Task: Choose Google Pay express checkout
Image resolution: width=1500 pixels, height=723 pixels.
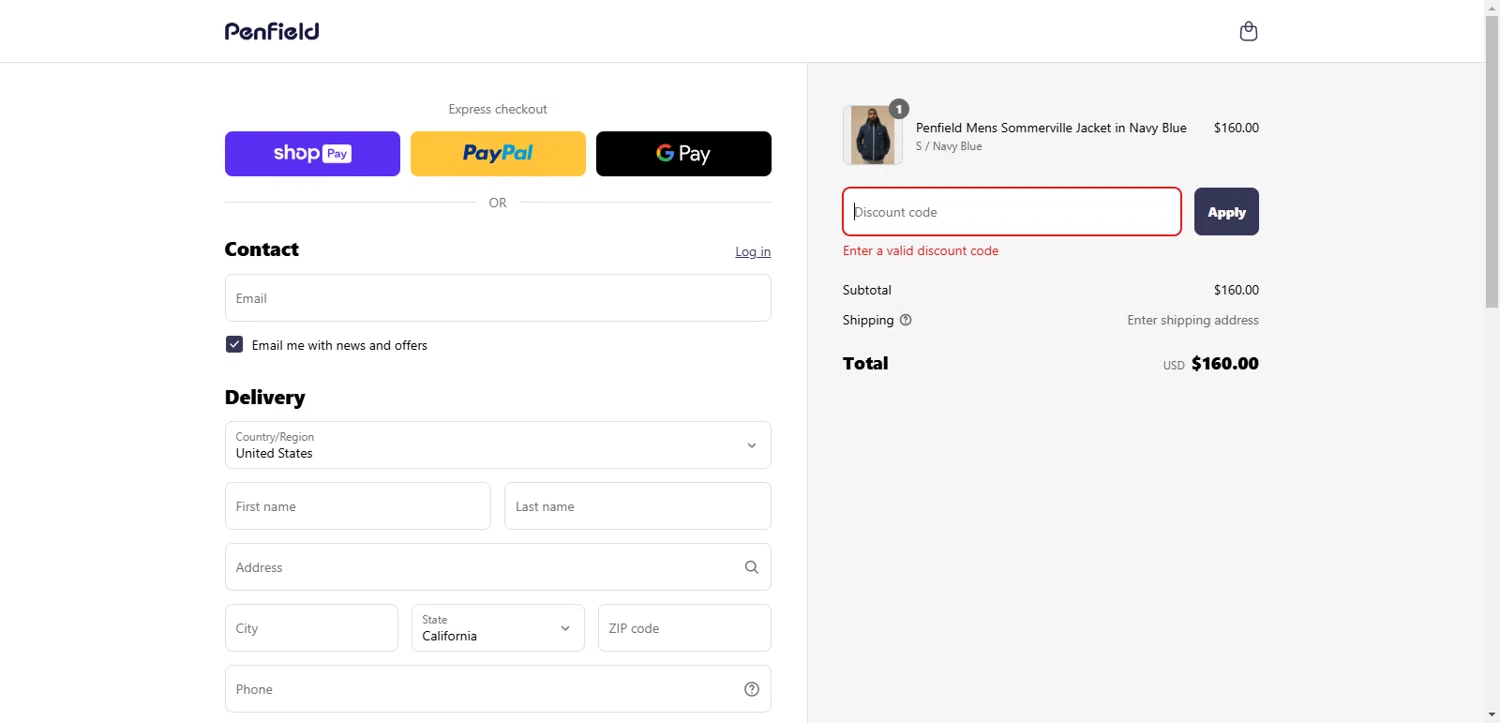Action: pyautogui.click(x=684, y=154)
